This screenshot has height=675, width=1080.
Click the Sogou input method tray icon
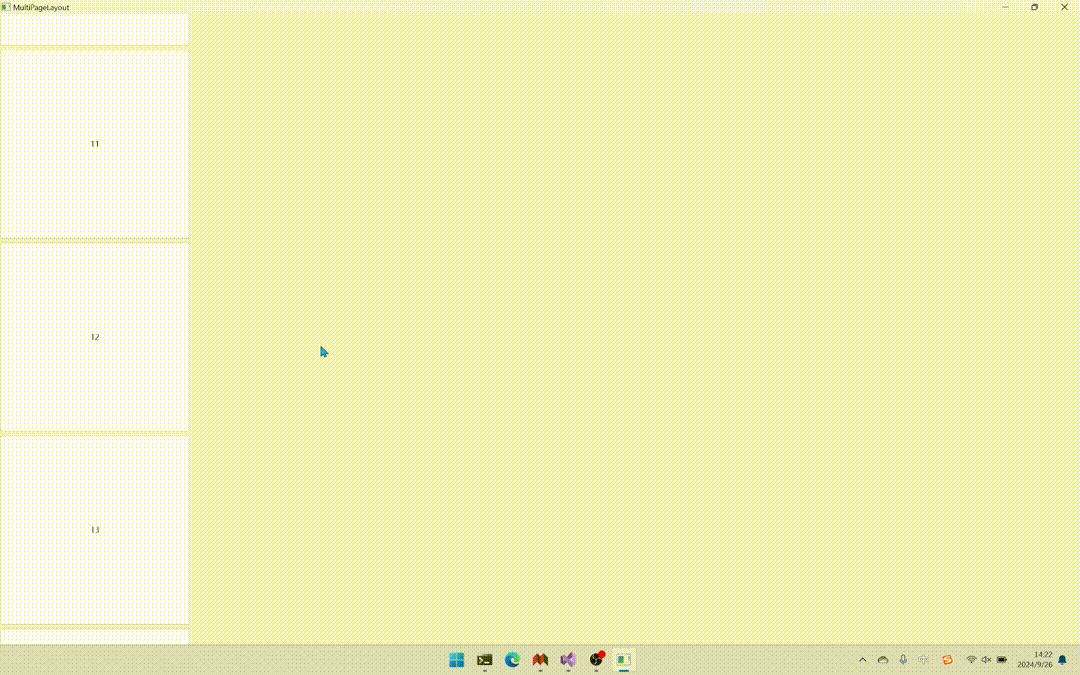click(948, 660)
